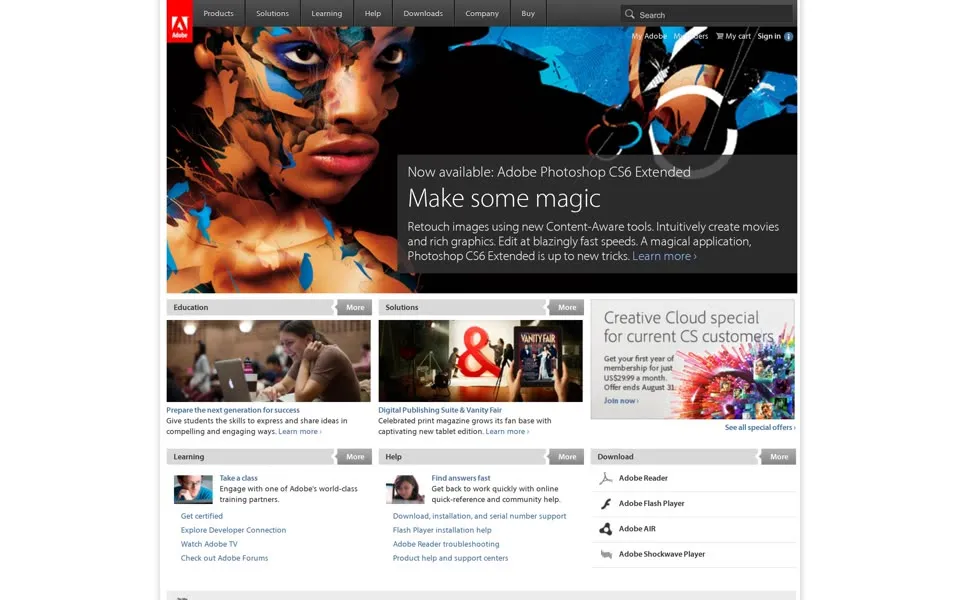
Task: Click in the Search field
Action: point(707,14)
